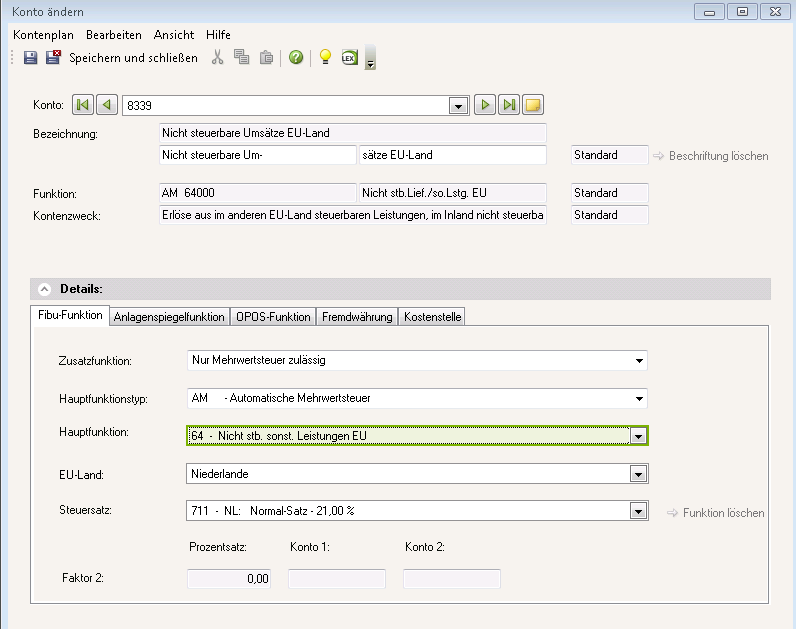Viewport: 796px width, 629px height.
Task: Switch to the Anlagenspiegelfunktion tab
Action: point(169,317)
